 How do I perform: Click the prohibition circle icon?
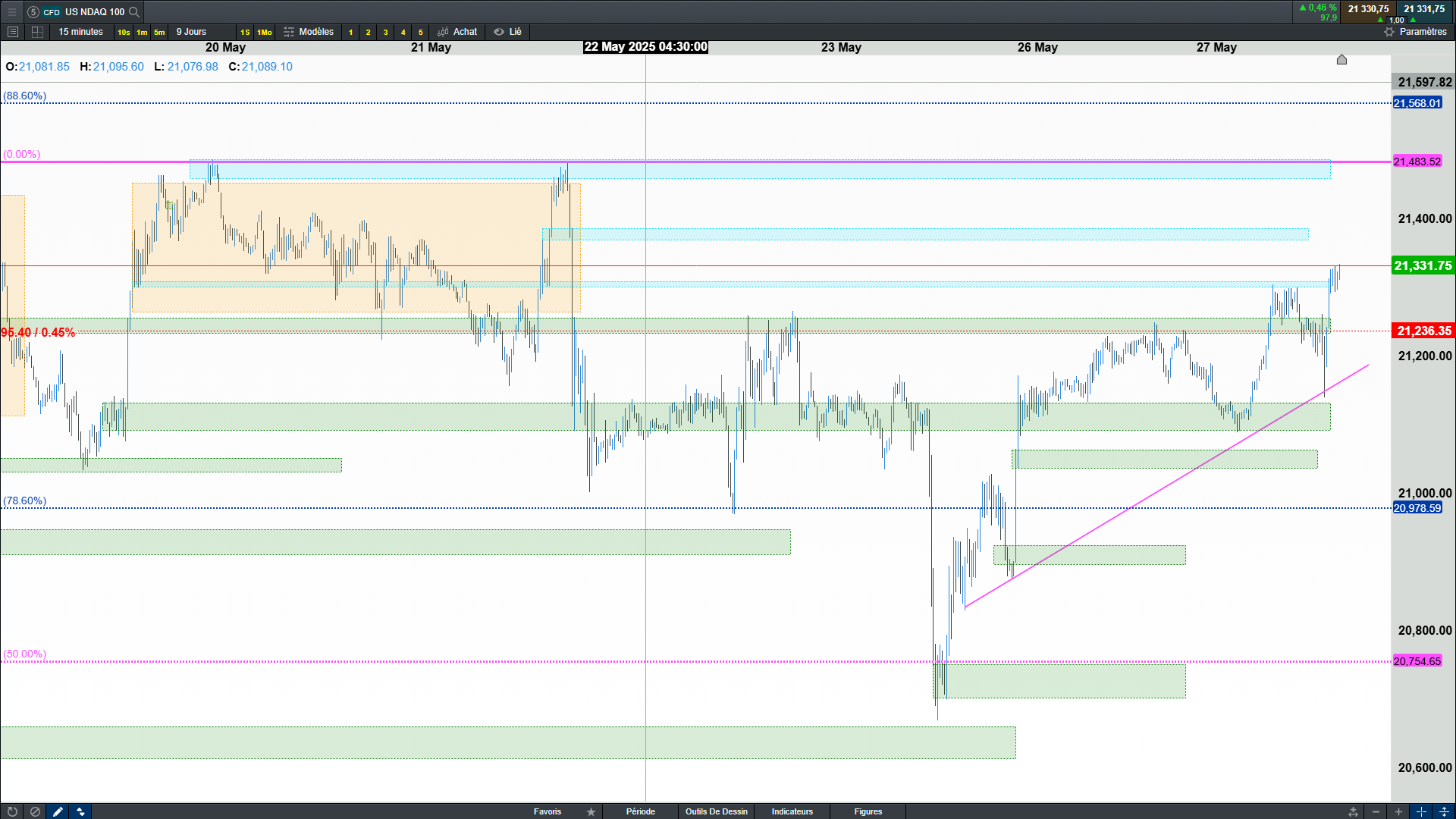(35, 811)
